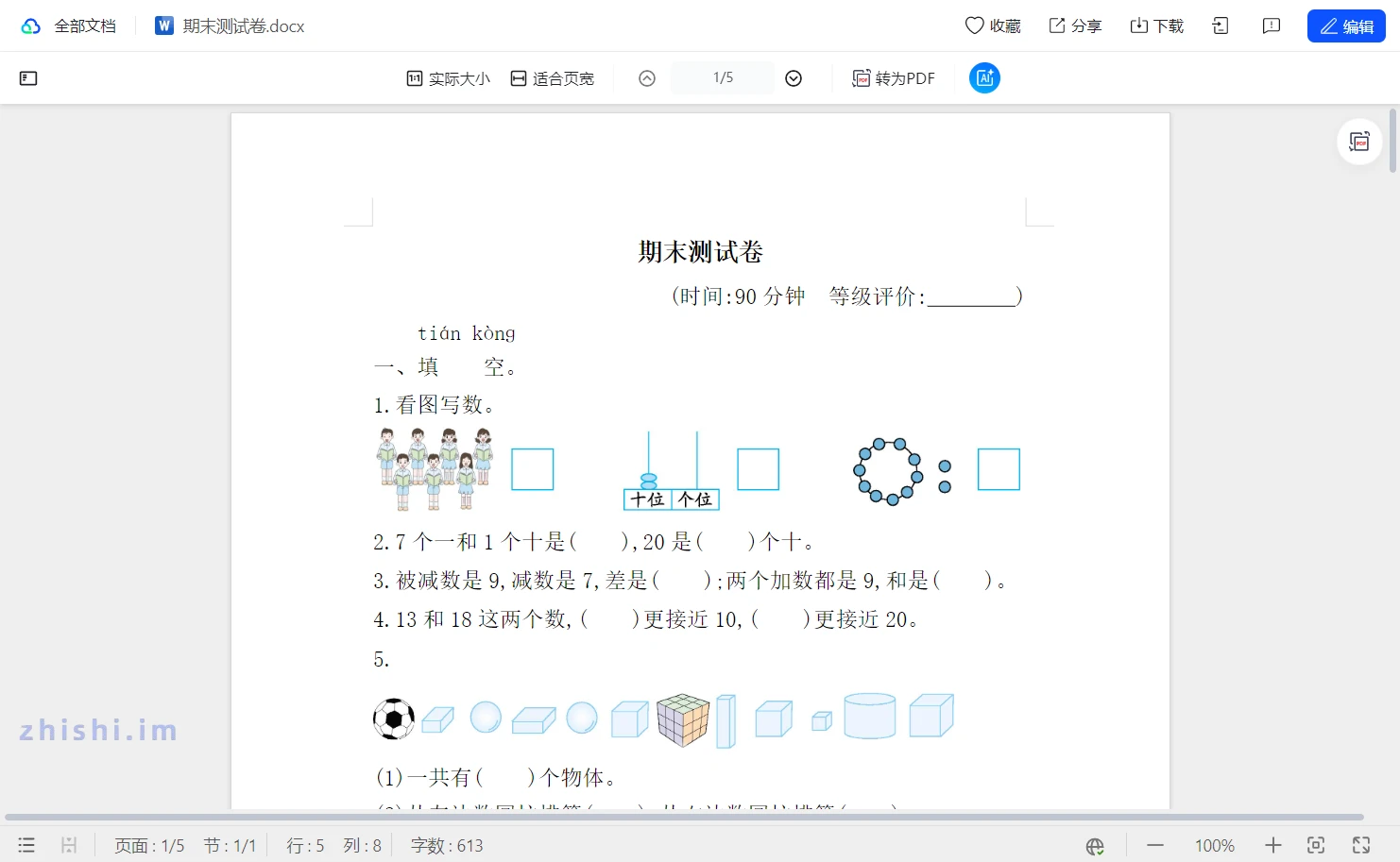Click 页面: 1/5 in status bar
Viewport: 1400px width, 862px height.
149,845
